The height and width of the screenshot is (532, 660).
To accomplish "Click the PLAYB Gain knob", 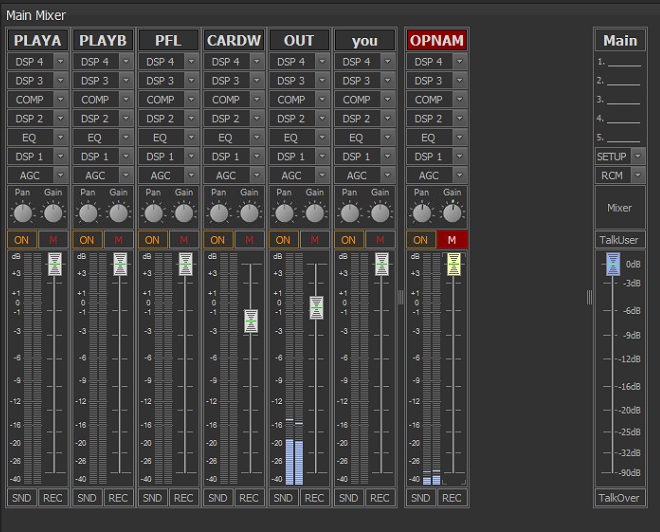I will click(118, 213).
